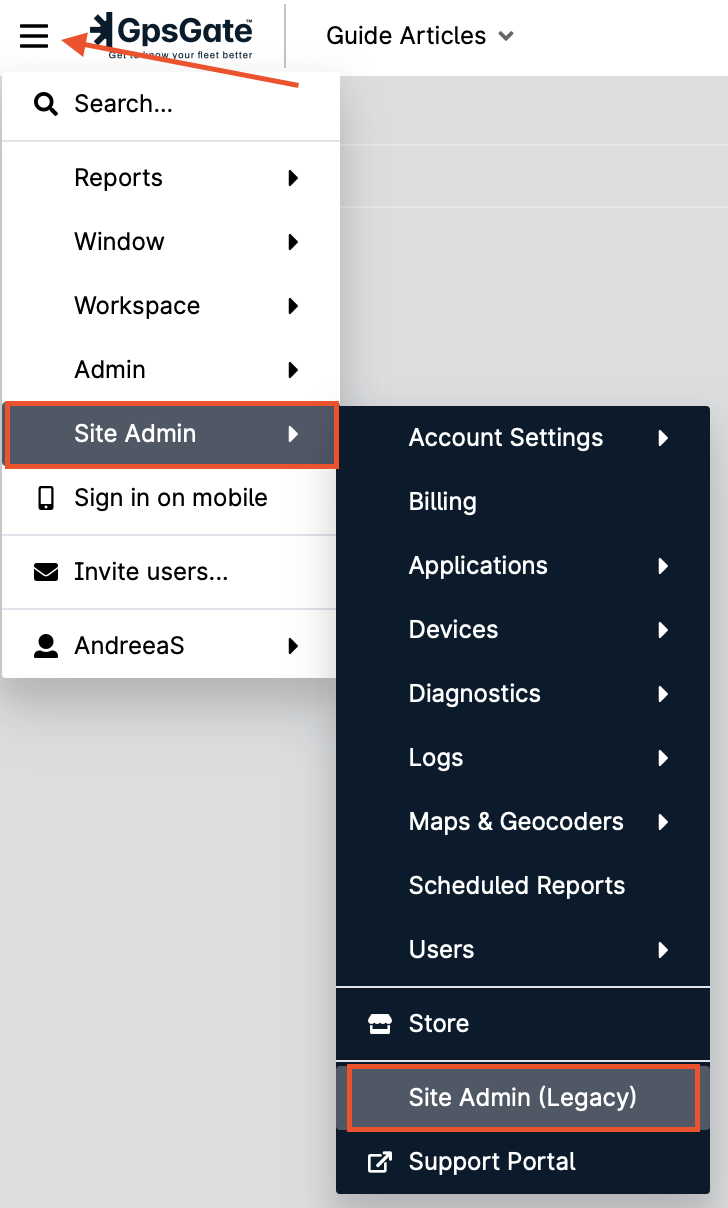Expand the Reports submenu arrow

tap(293, 178)
